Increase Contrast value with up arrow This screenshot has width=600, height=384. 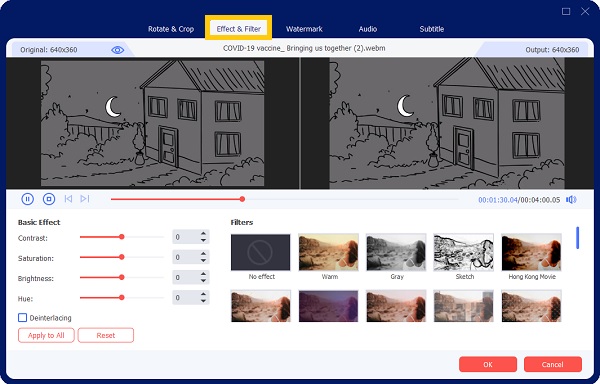tap(204, 233)
